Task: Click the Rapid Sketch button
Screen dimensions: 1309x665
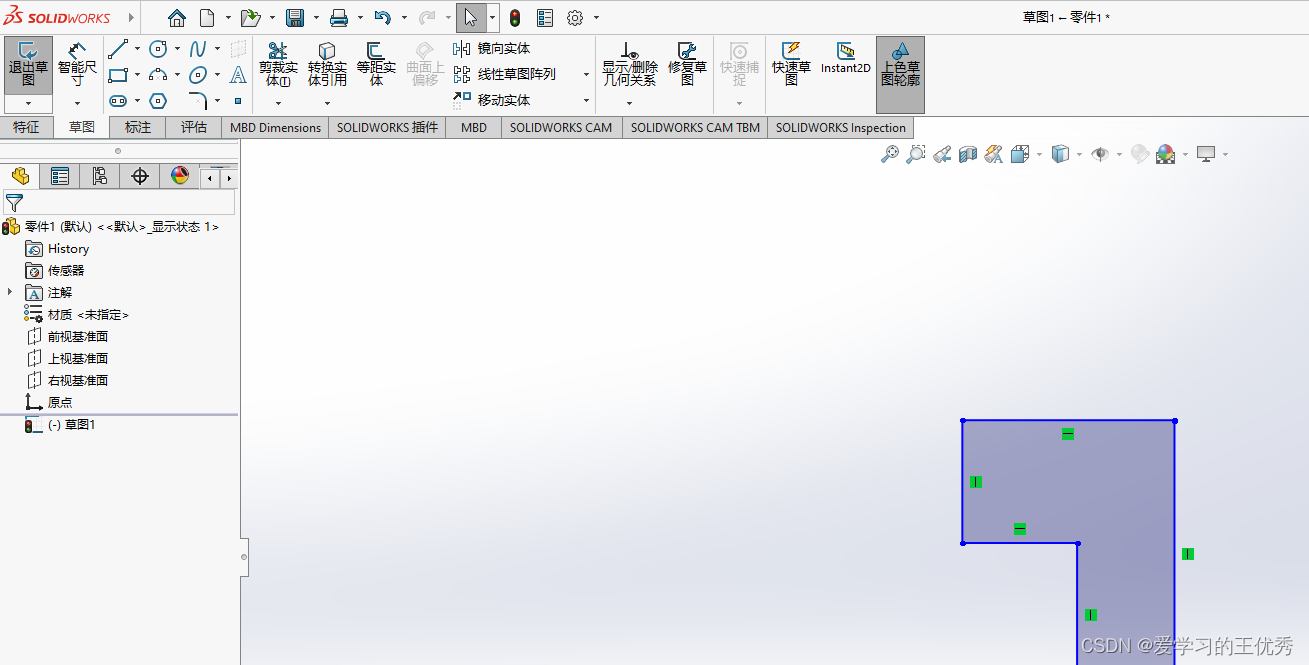Action: click(790, 62)
